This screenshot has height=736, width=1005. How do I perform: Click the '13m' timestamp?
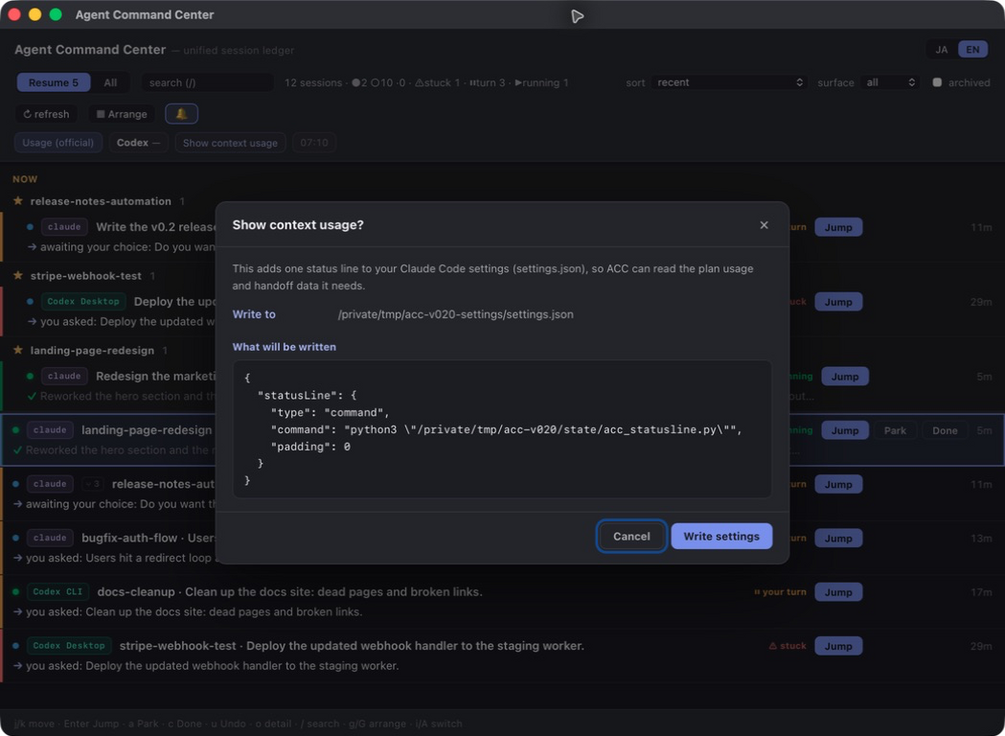[981, 538]
